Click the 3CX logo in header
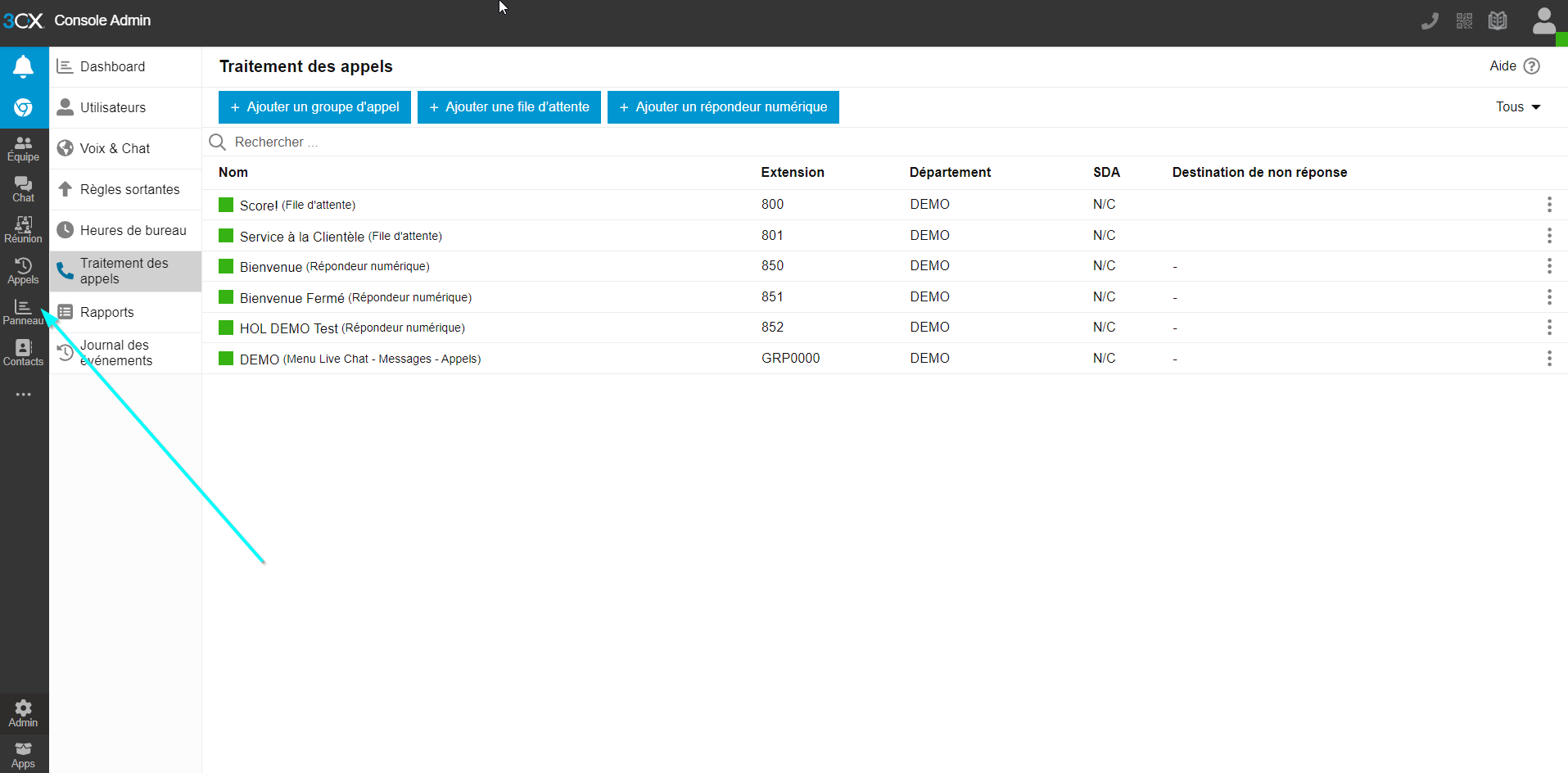This screenshot has height=773, width=1568. click(x=23, y=20)
